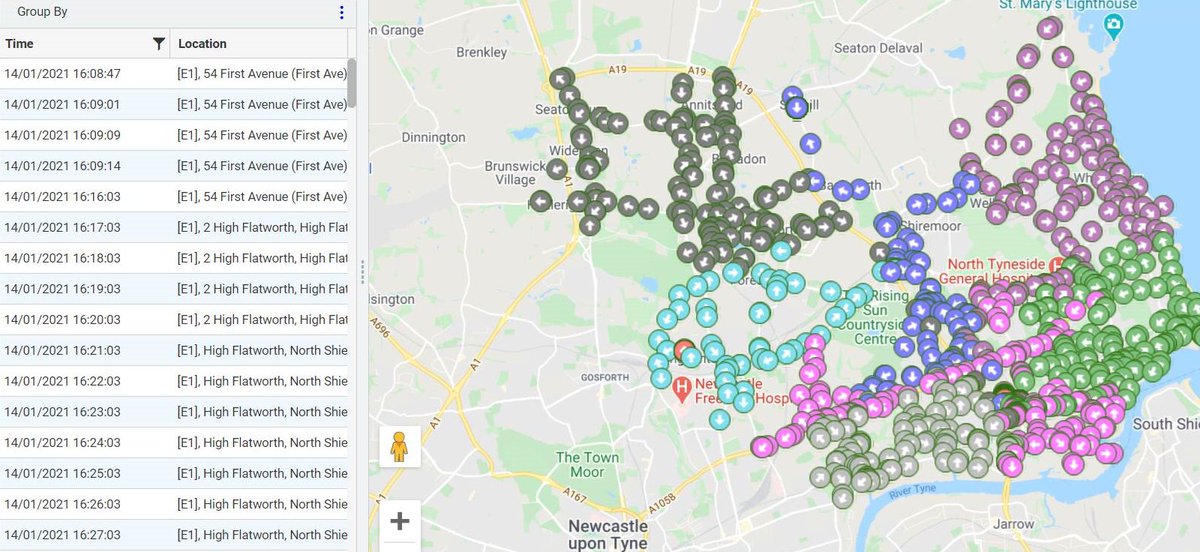
Task: Sort by the Location column header
Action: tap(259, 43)
